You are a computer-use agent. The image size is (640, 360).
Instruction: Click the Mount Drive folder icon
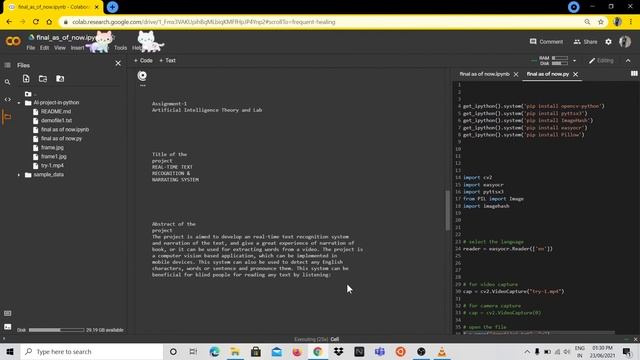(x=60, y=78)
